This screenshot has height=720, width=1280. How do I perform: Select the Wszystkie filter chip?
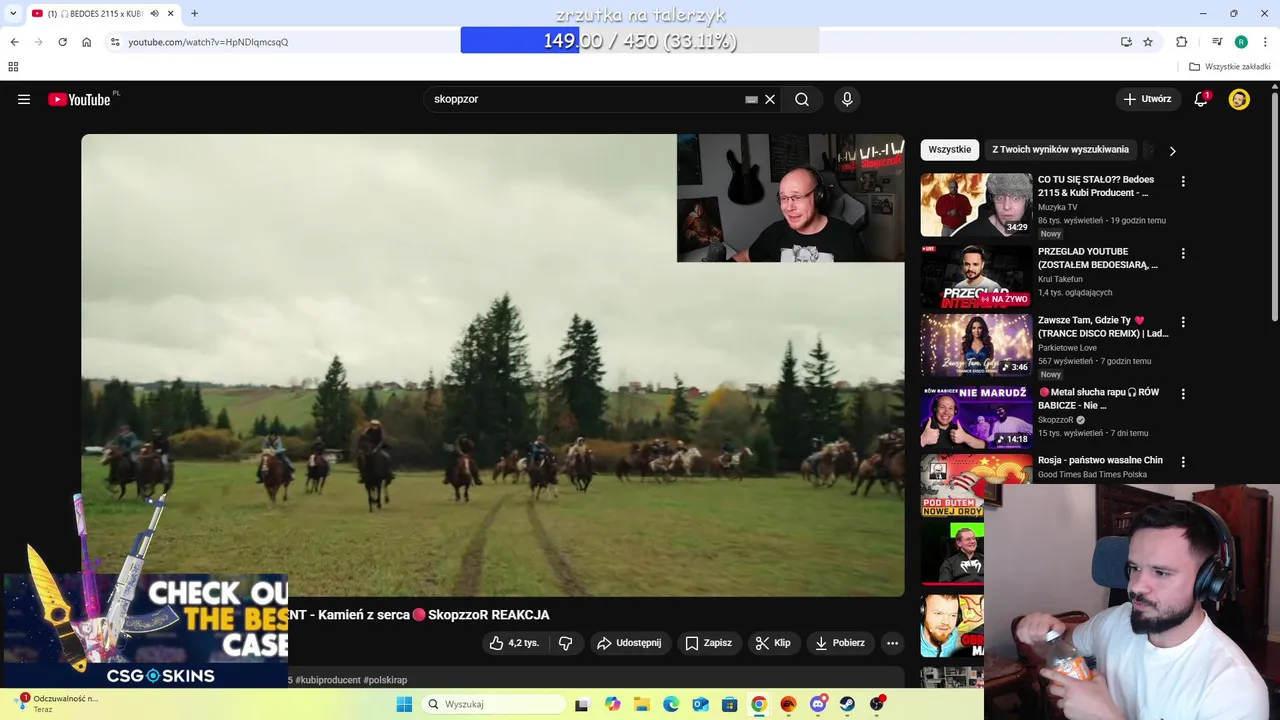[x=950, y=150]
